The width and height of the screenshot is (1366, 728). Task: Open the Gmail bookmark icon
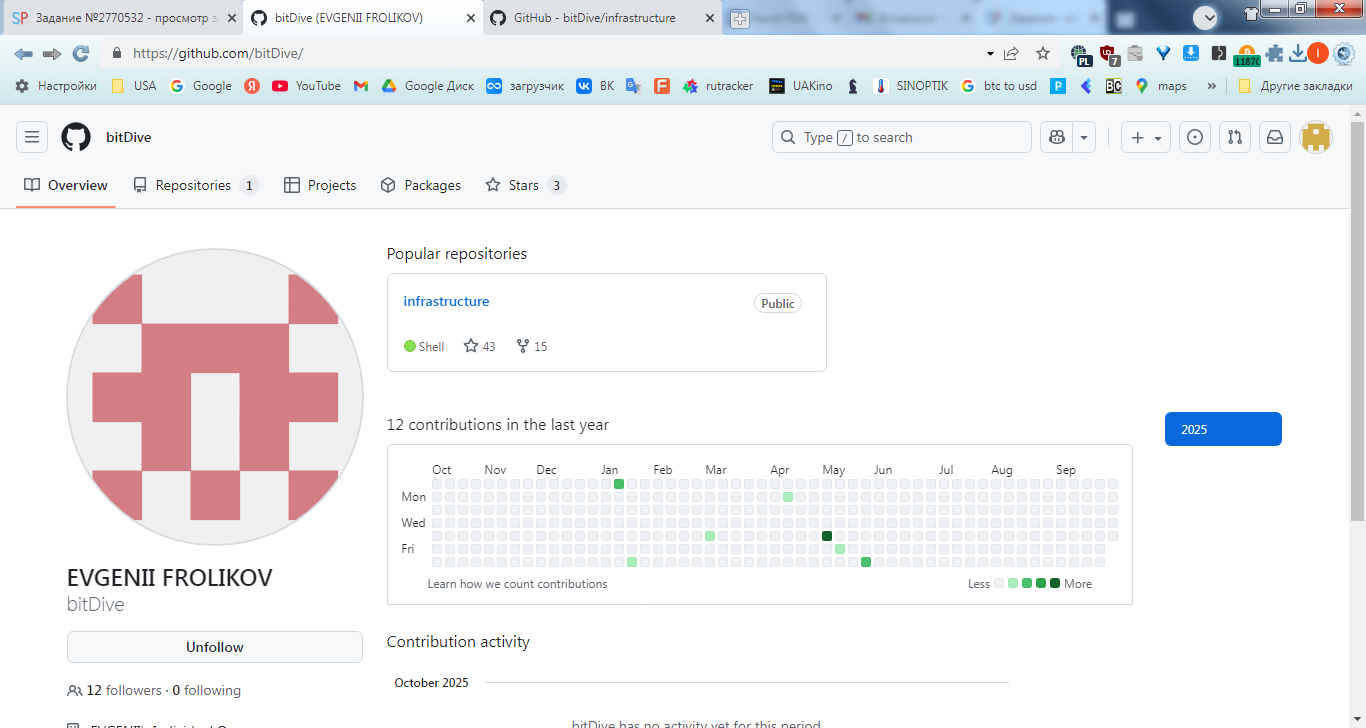pyautogui.click(x=361, y=86)
